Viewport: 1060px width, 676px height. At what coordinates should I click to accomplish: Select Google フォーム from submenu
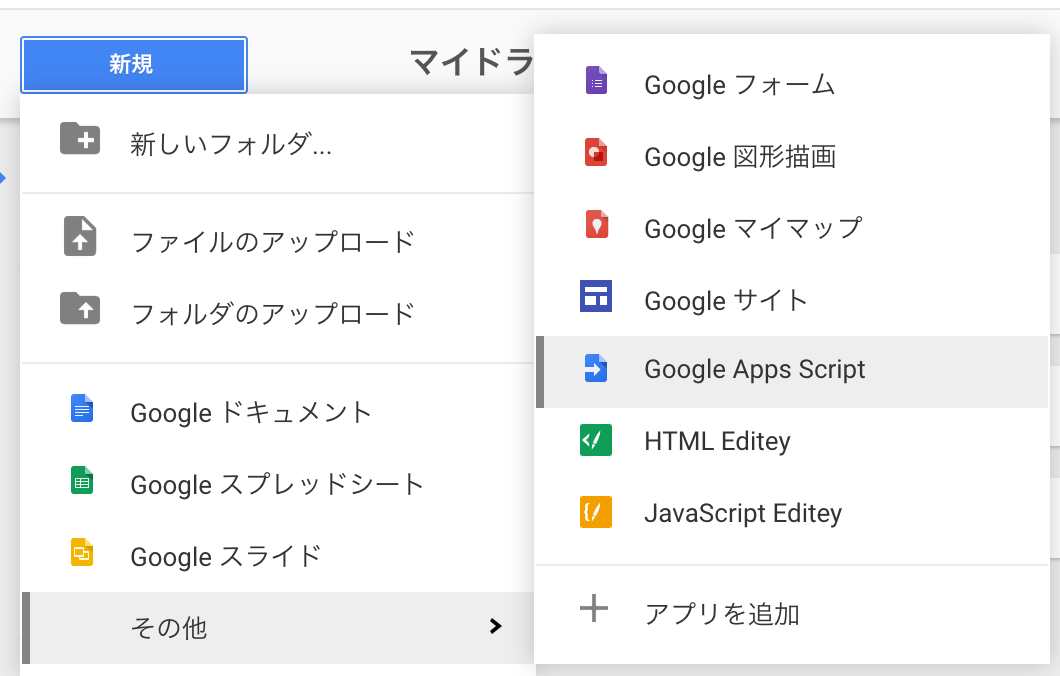(792, 85)
